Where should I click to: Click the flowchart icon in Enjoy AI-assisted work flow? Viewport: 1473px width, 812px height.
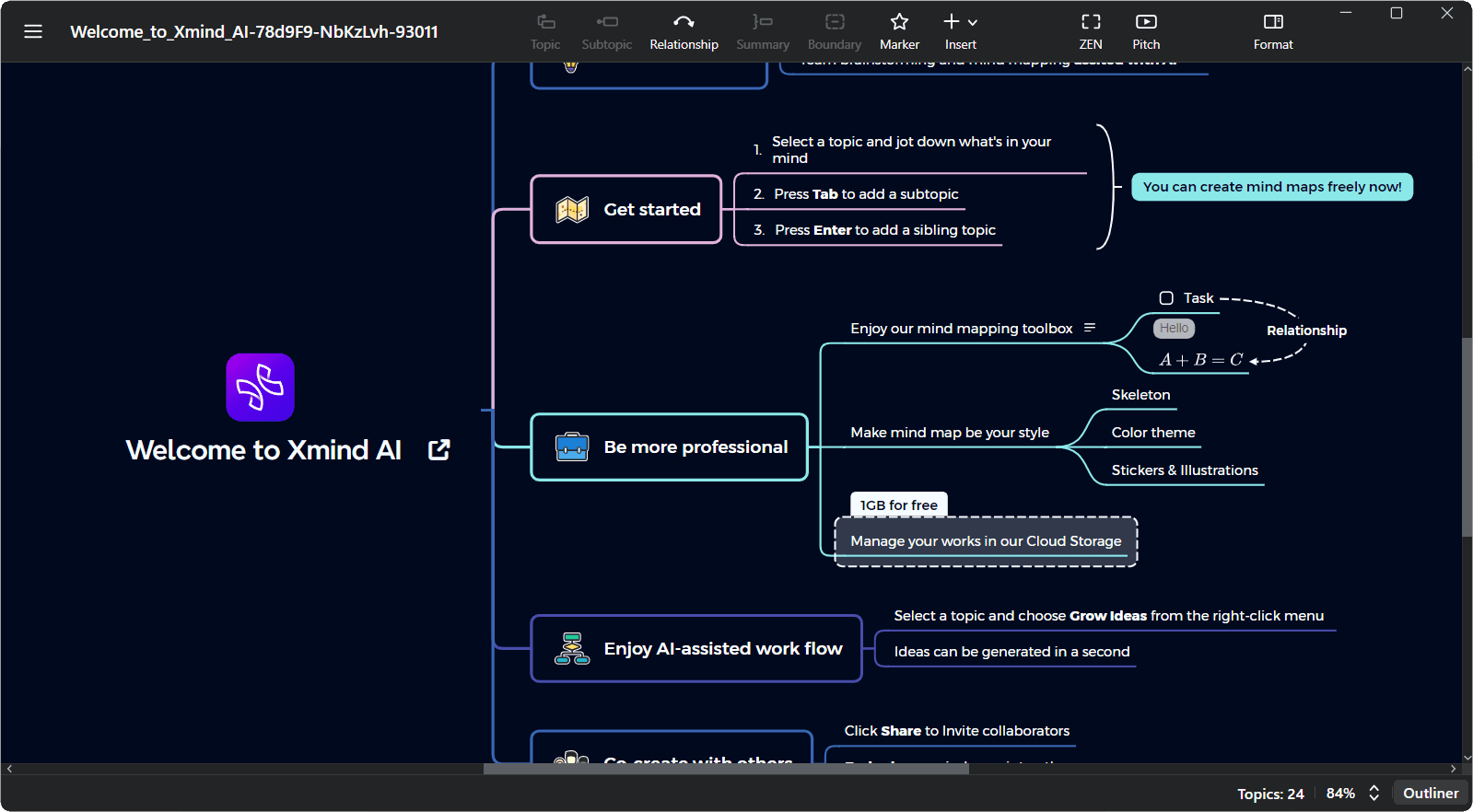(572, 649)
